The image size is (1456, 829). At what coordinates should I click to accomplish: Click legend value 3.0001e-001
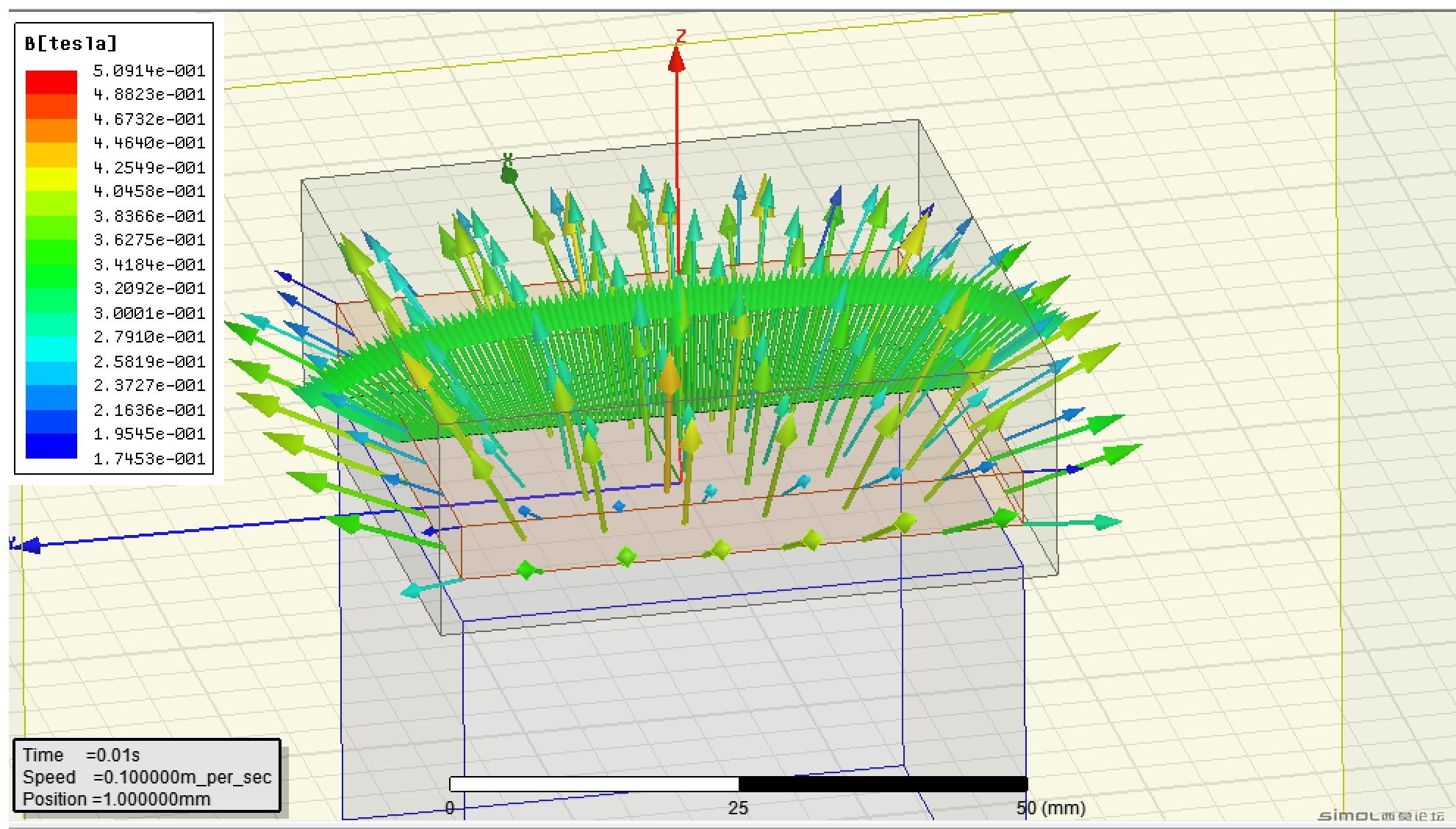(149, 313)
